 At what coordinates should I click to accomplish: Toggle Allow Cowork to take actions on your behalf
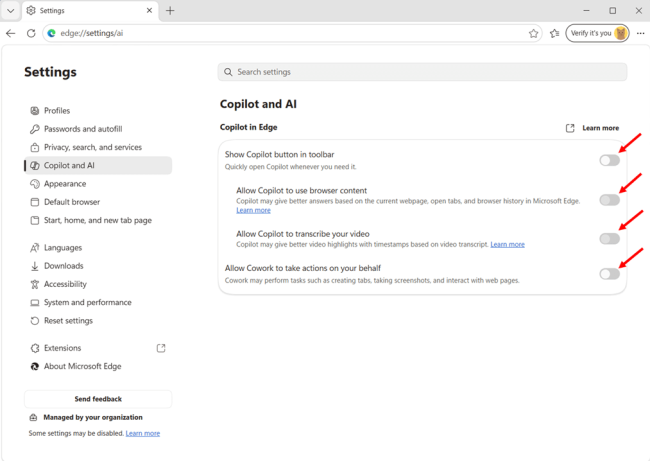point(609,274)
